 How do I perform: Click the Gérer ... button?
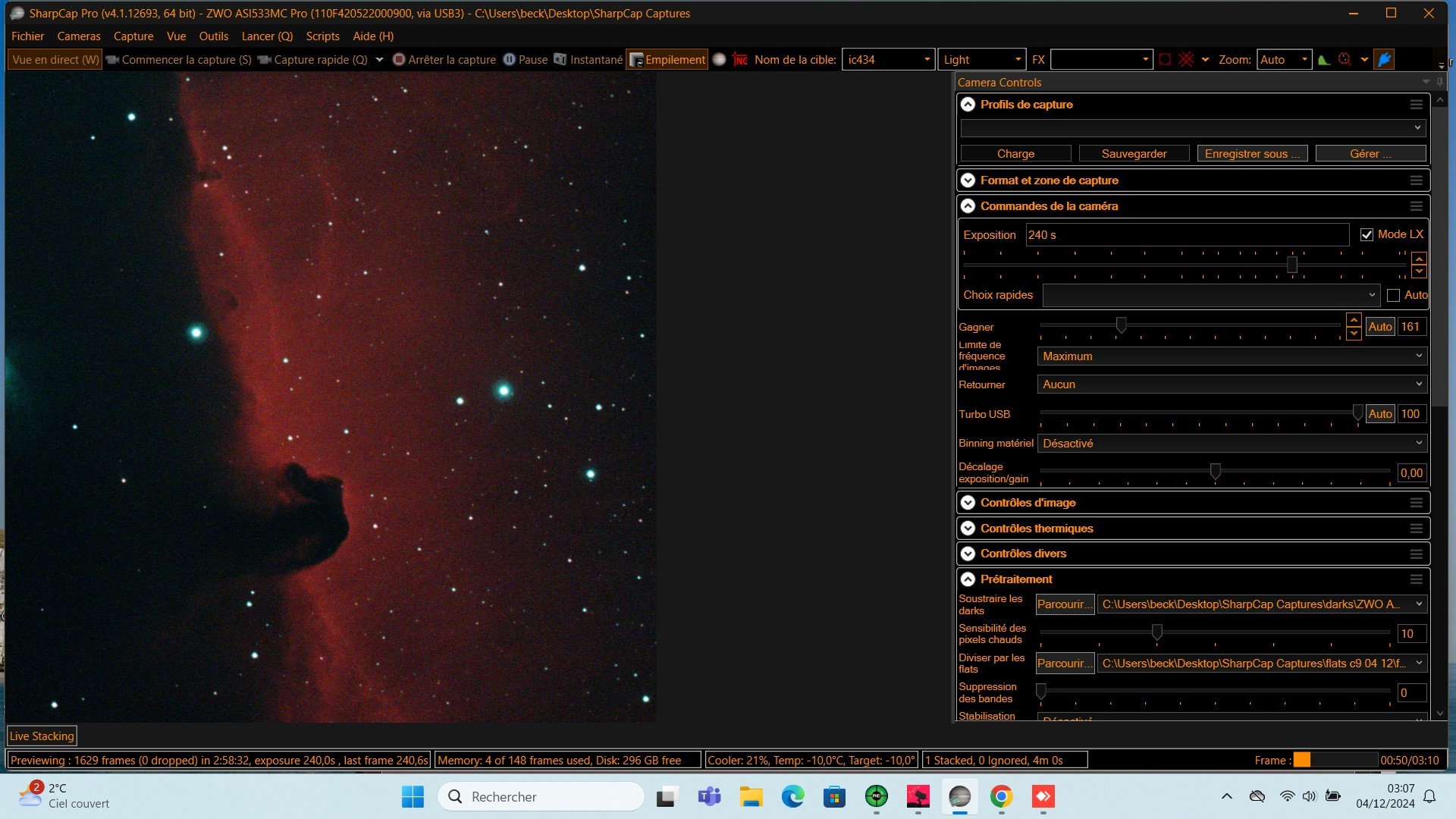(x=1370, y=154)
